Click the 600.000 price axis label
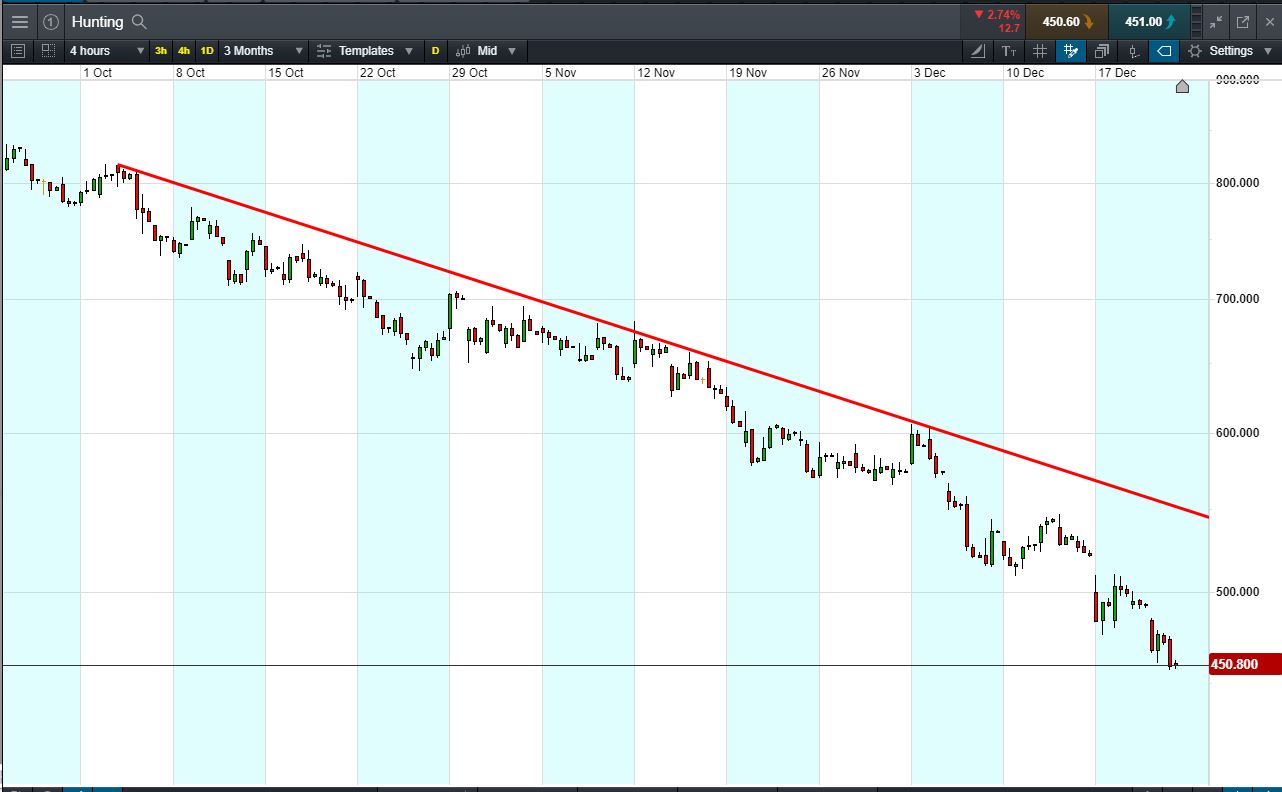This screenshot has width=1282, height=792. point(1238,432)
